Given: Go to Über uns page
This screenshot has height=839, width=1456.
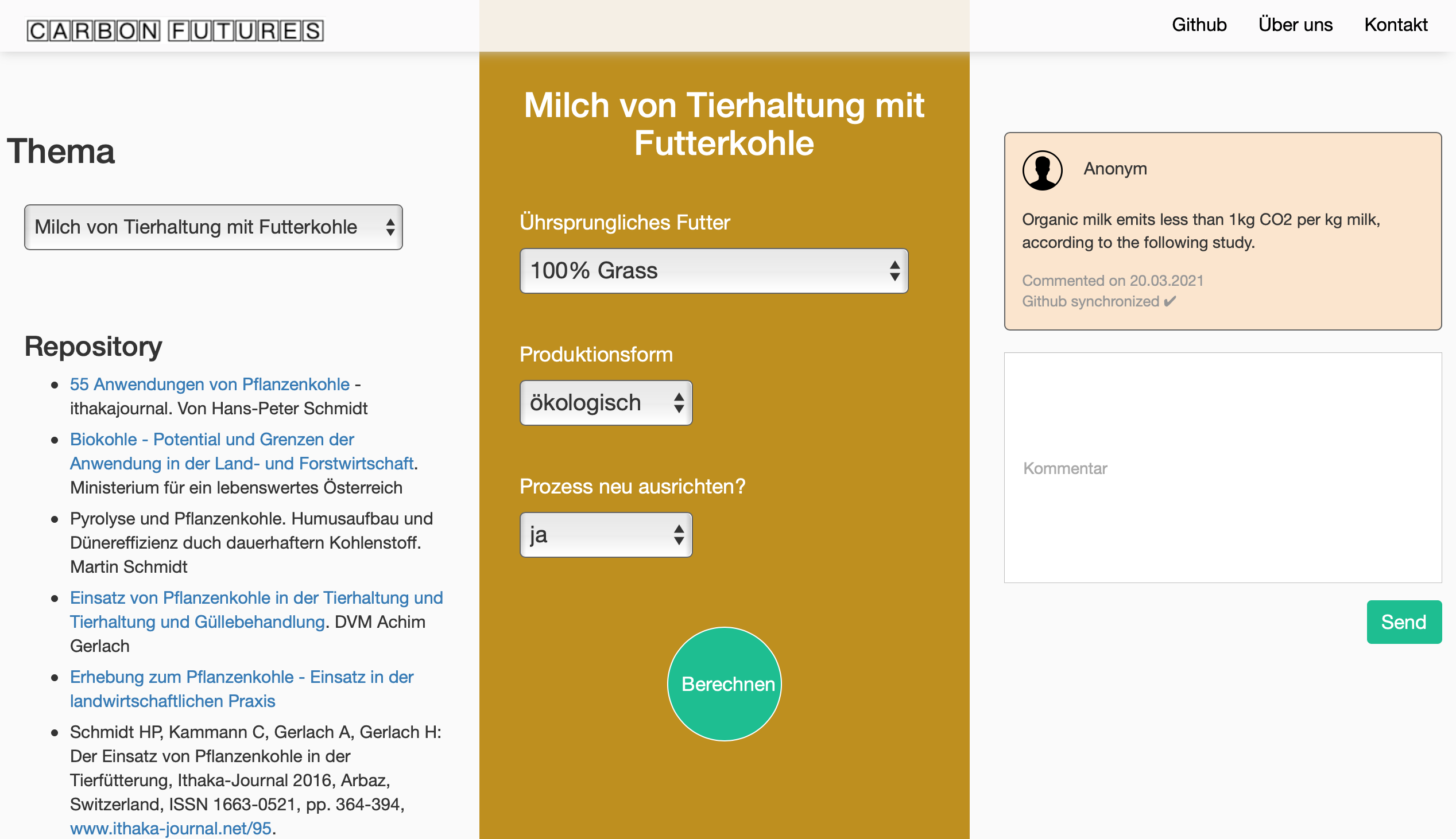Looking at the screenshot, I should pyautogui.click(x=1295, y=25).
